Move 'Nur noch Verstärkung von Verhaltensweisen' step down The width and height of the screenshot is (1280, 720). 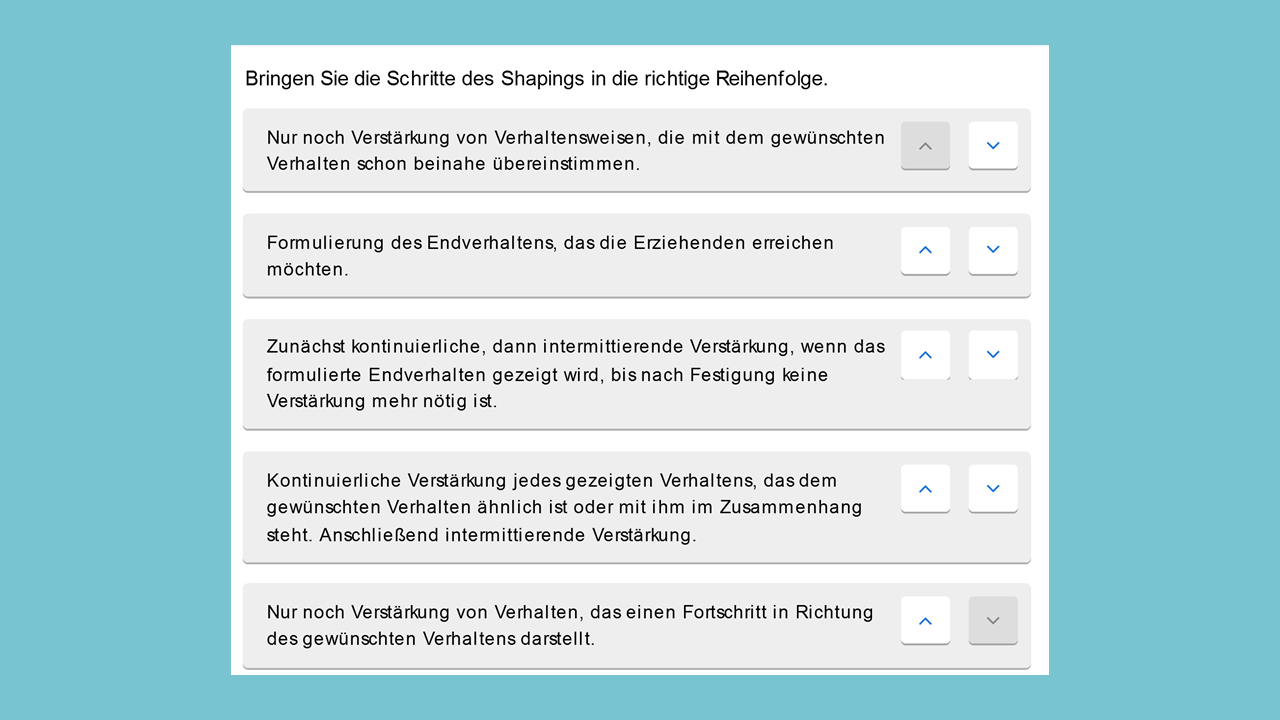pos(993,146)
